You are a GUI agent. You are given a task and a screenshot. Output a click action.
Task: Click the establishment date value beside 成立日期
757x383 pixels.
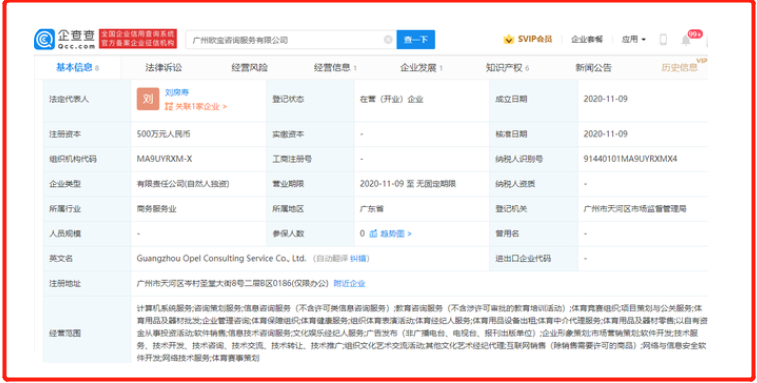605,99
